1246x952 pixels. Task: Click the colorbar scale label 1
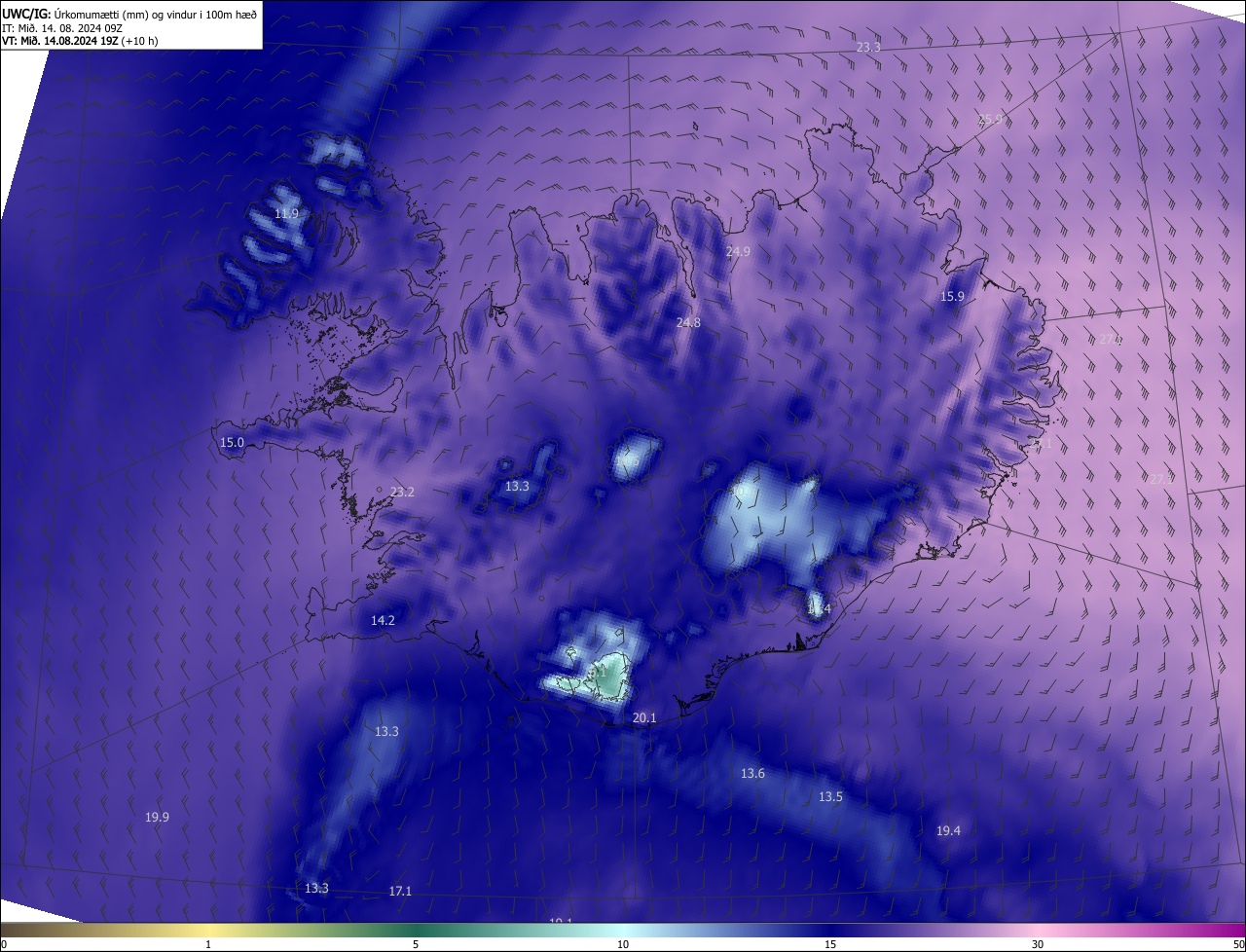[208, 944]
